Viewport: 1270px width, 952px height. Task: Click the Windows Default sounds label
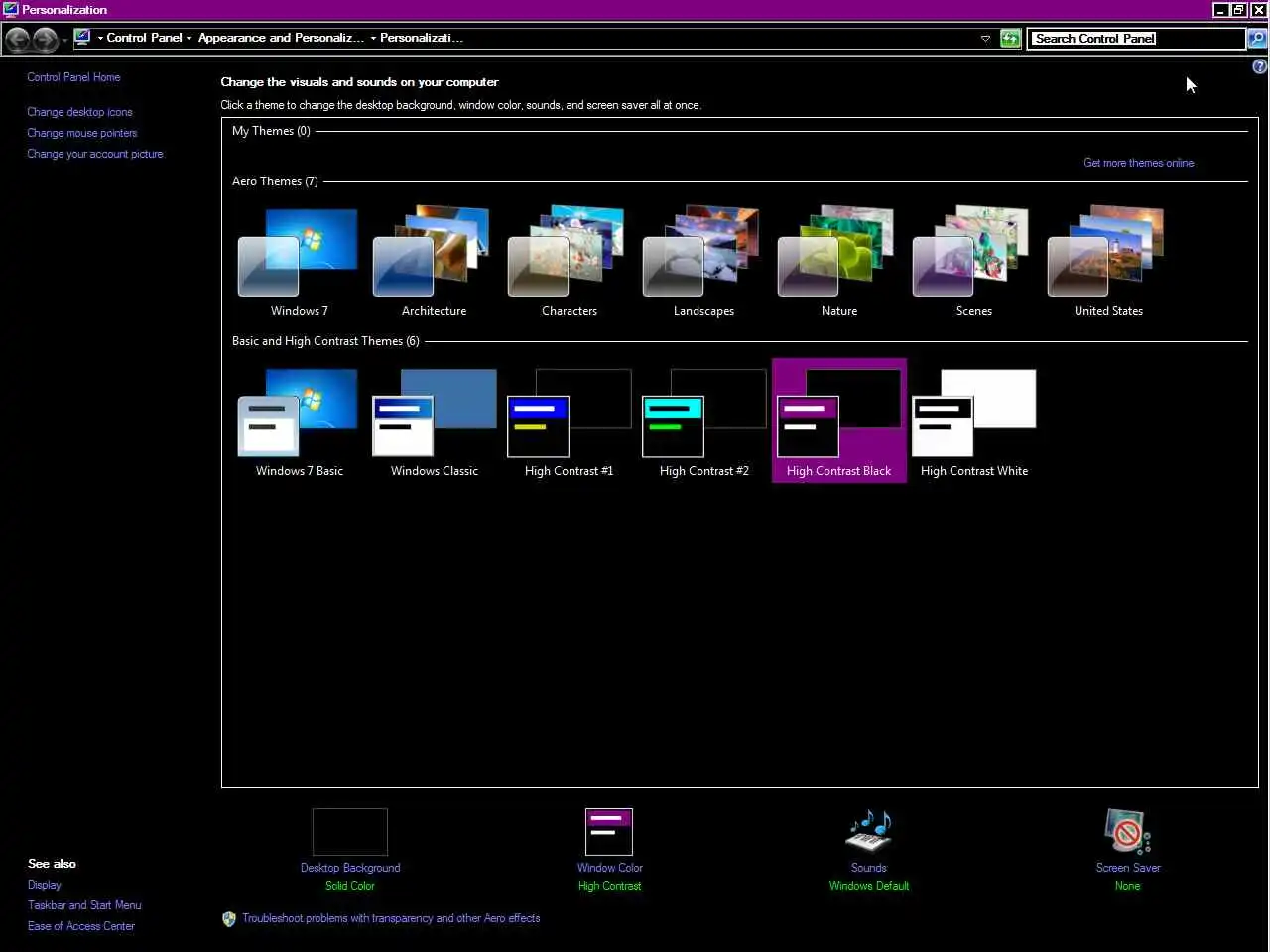coord(869,886)
